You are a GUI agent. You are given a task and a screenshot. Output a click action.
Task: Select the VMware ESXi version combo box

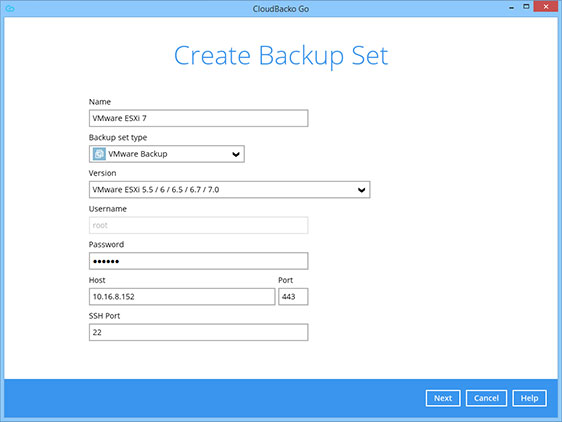point(229,190)
